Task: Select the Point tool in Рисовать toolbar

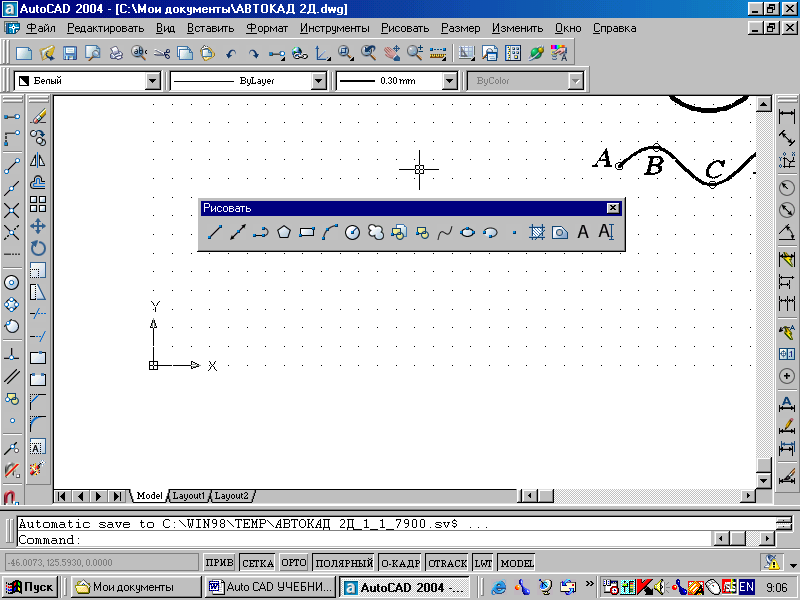Action: 514,233
